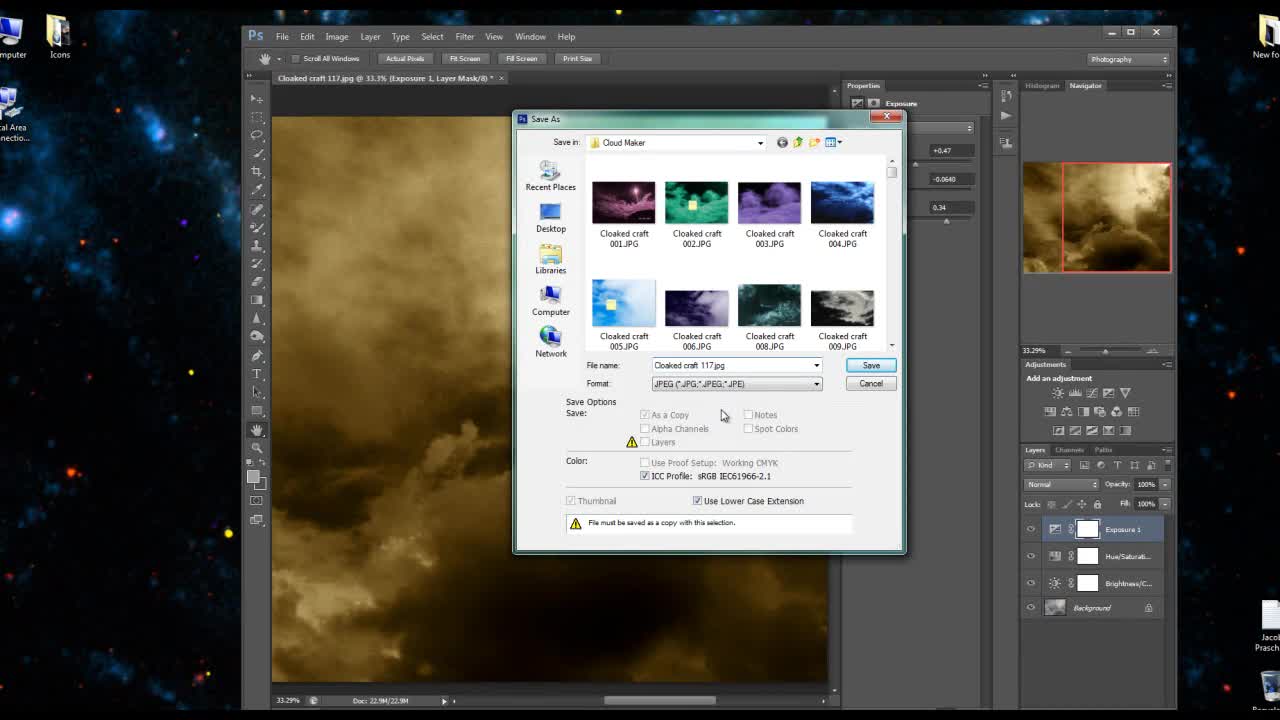This screenshot has width=1280, height=720.
Task: Toggle the Scroll All Windows checkbox
Action: [296, 58]
